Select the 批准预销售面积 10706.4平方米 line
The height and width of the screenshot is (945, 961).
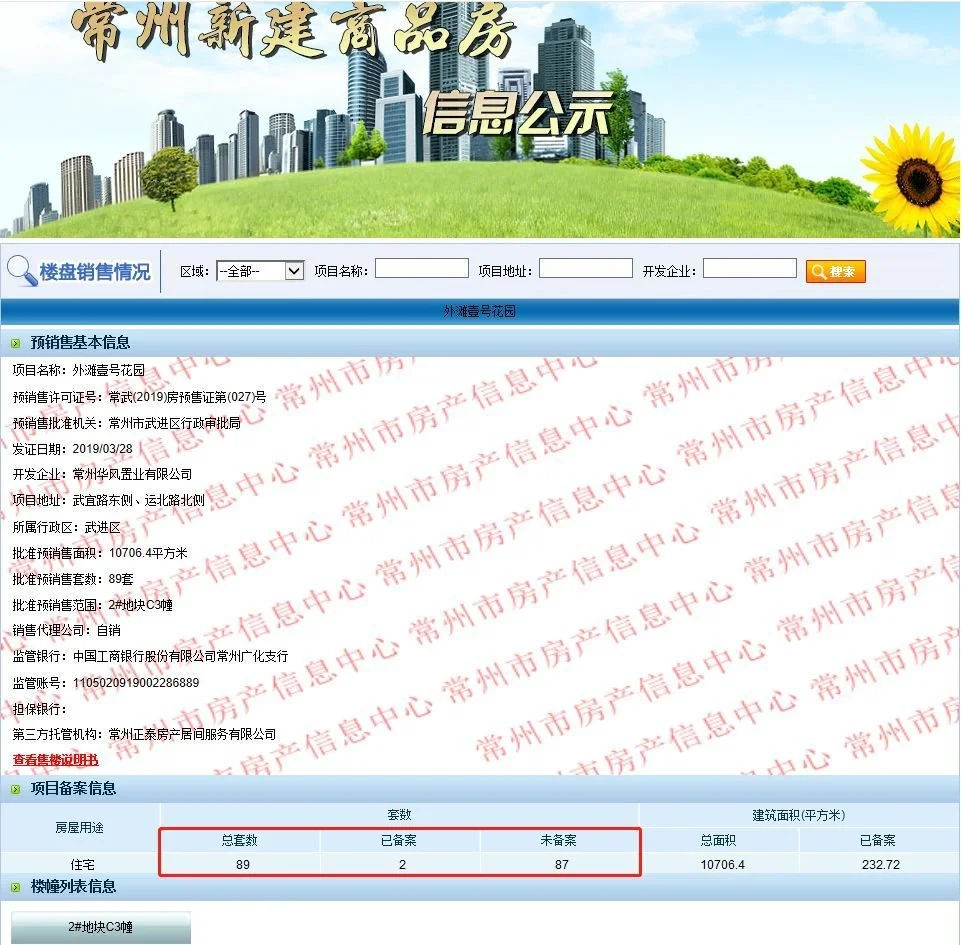[100, 553]
